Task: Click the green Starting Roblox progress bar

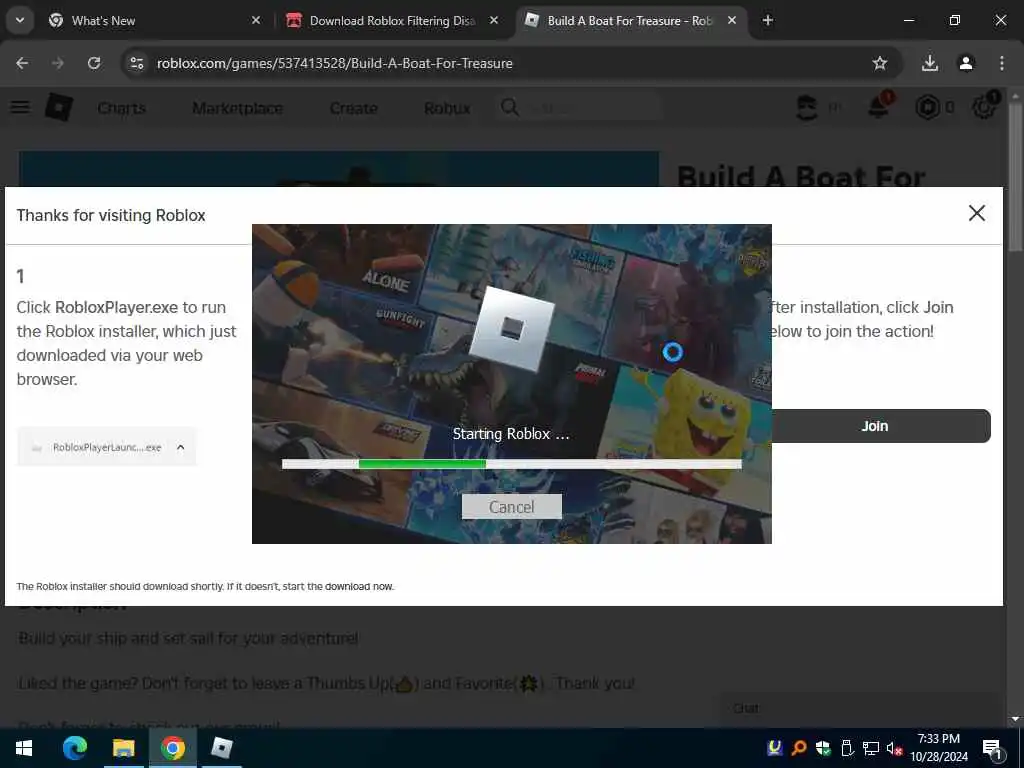Action: (x=422, y=464)
